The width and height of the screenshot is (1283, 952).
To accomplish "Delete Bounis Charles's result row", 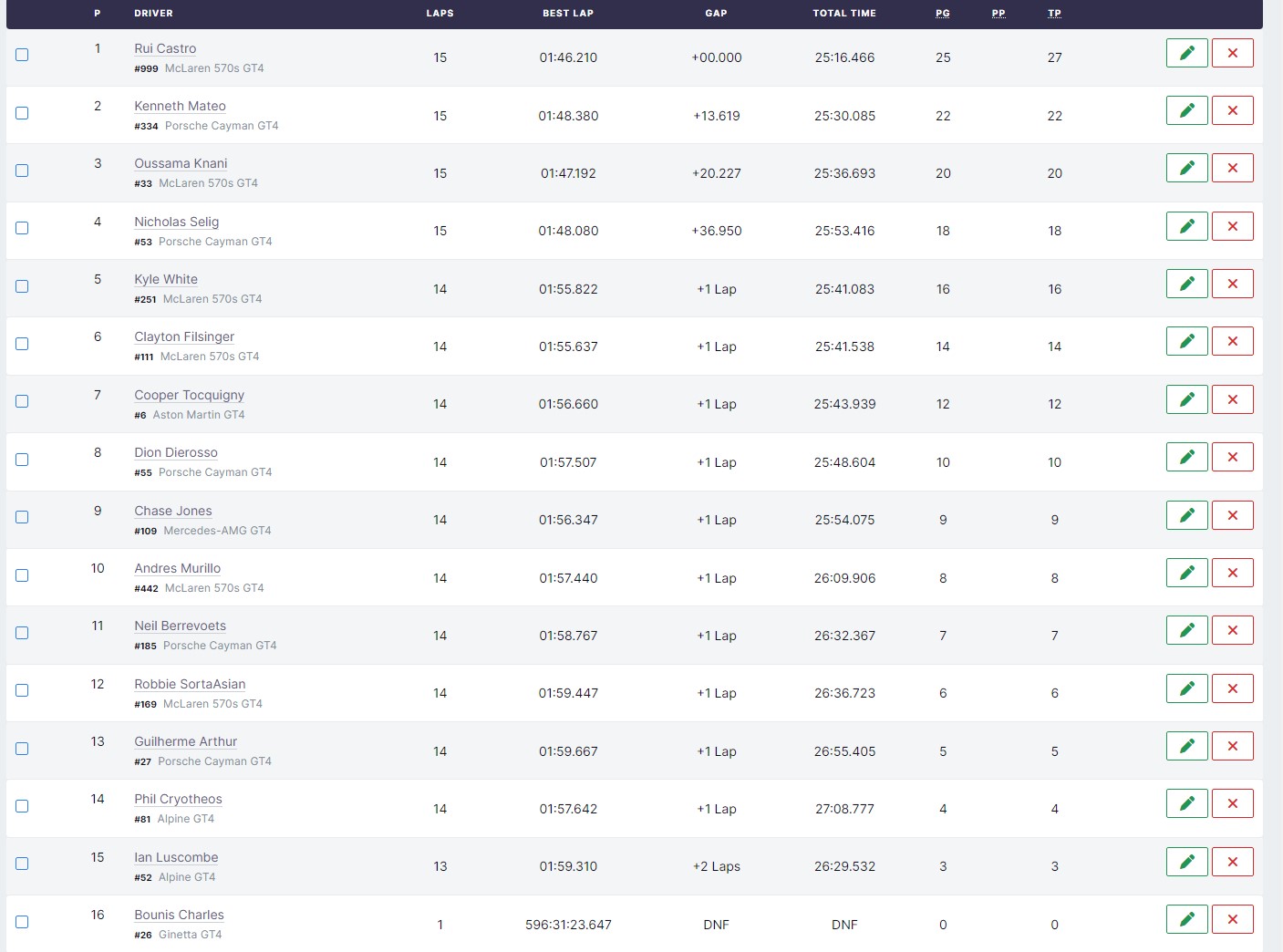I will (x=1232, y=919).
